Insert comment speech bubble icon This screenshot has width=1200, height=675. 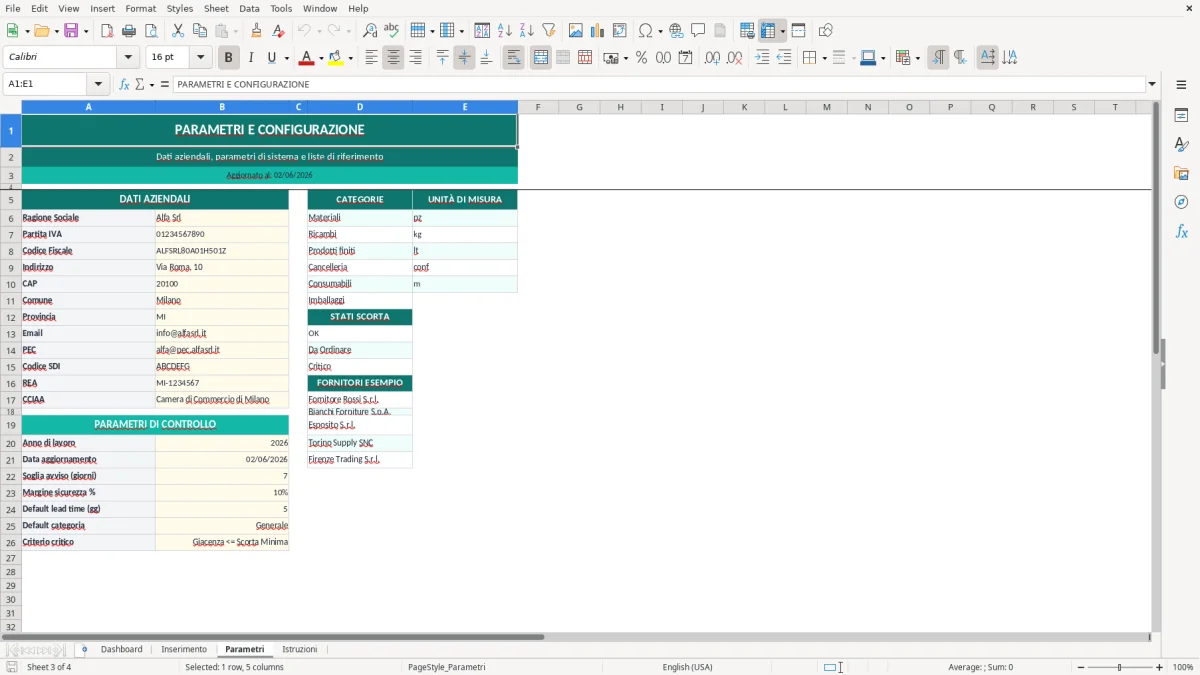698,31
